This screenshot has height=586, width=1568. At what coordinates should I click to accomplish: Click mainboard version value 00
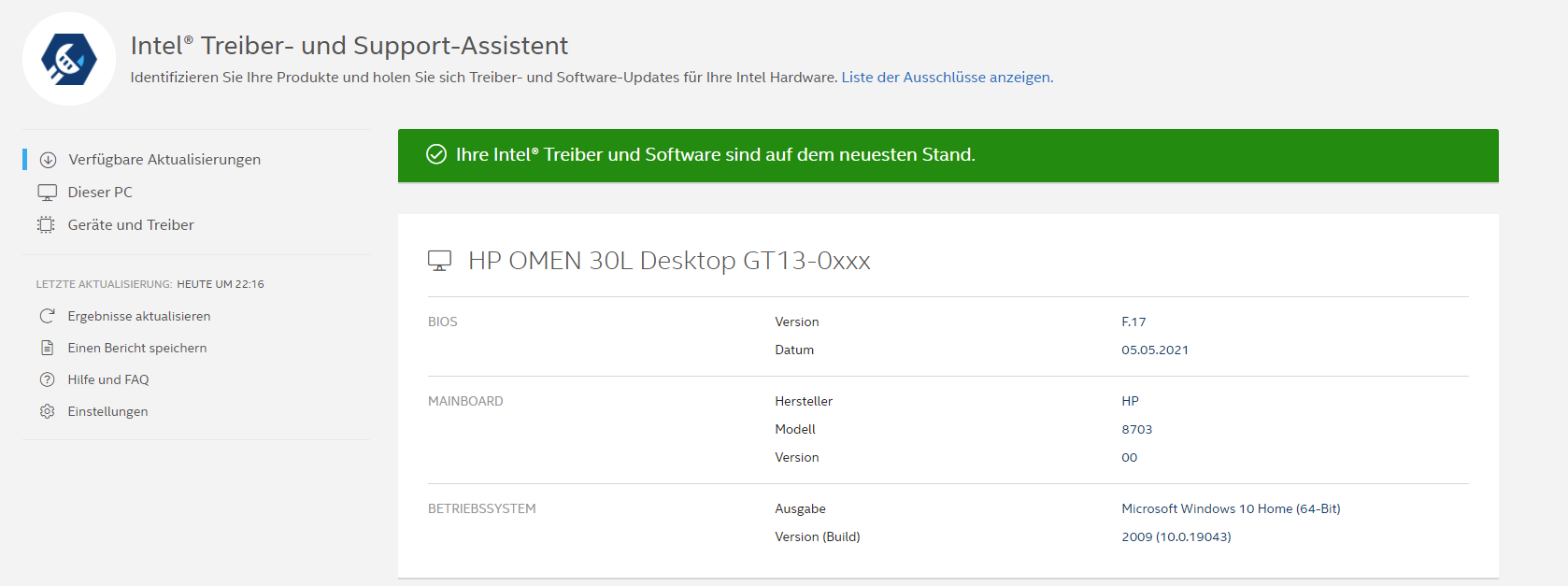tap(1129, 457)
